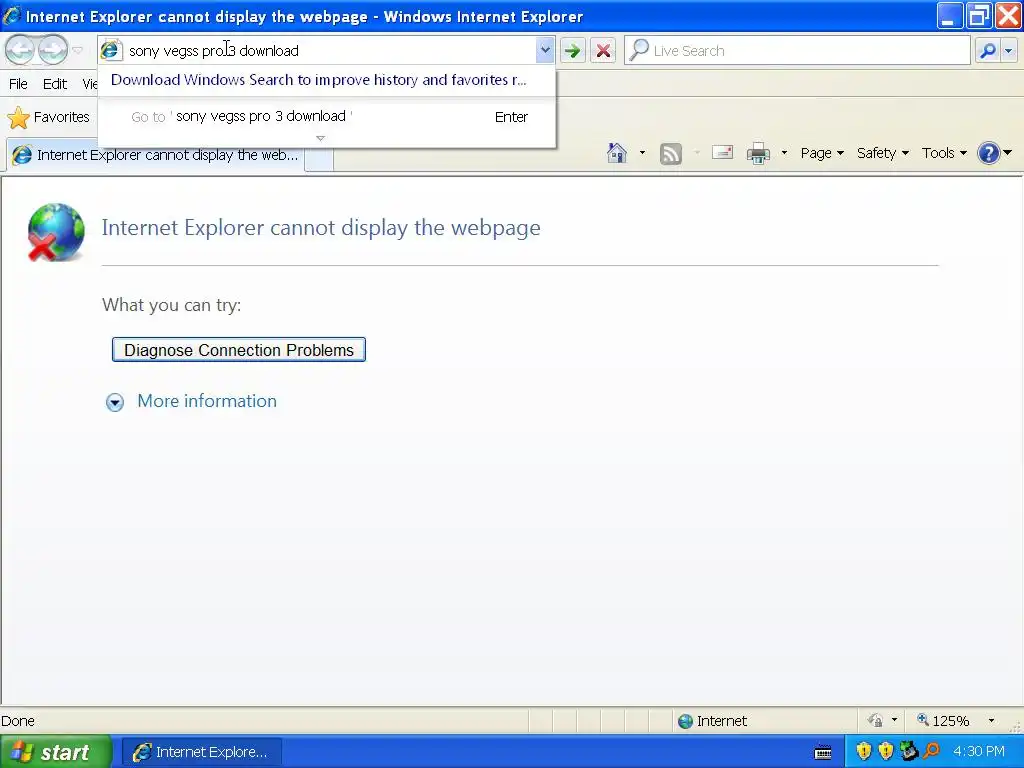Open the Print options dropdown arrow
The height and width of the screenshot is (768, 1024).
[784, 153]
